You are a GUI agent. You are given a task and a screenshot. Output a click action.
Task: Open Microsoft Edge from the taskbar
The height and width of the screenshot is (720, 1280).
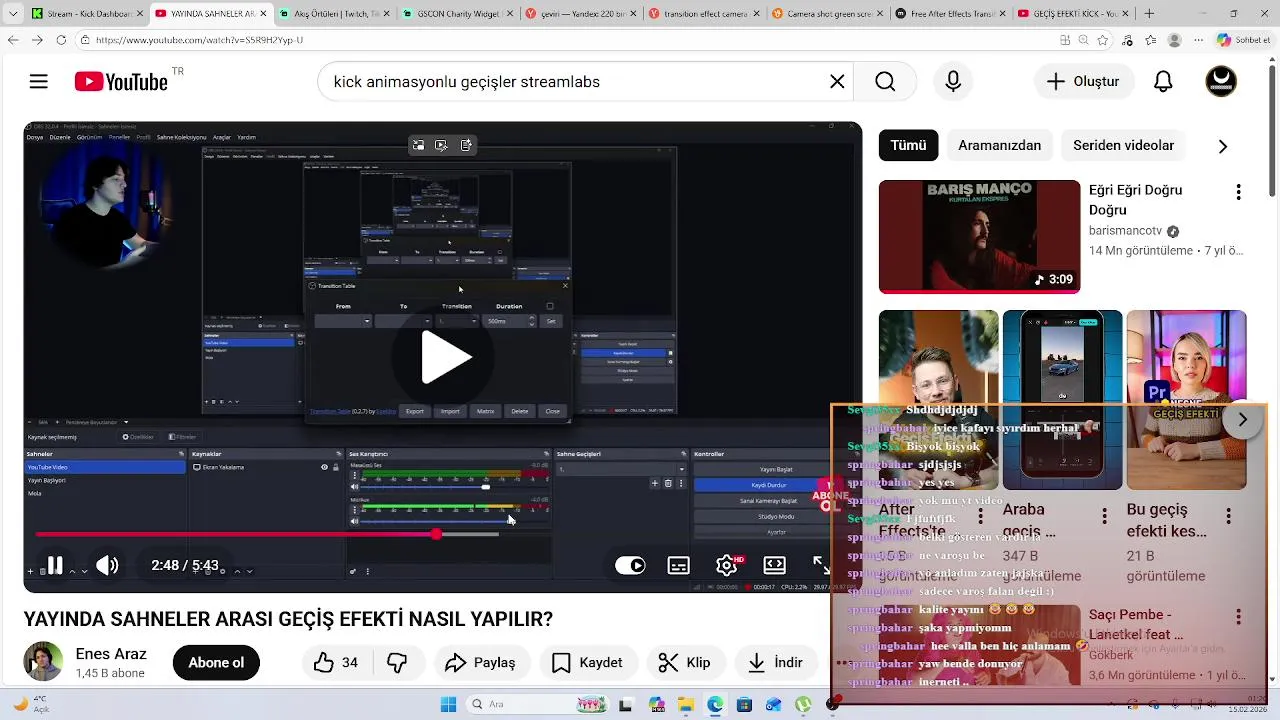[x=715, y=704]
